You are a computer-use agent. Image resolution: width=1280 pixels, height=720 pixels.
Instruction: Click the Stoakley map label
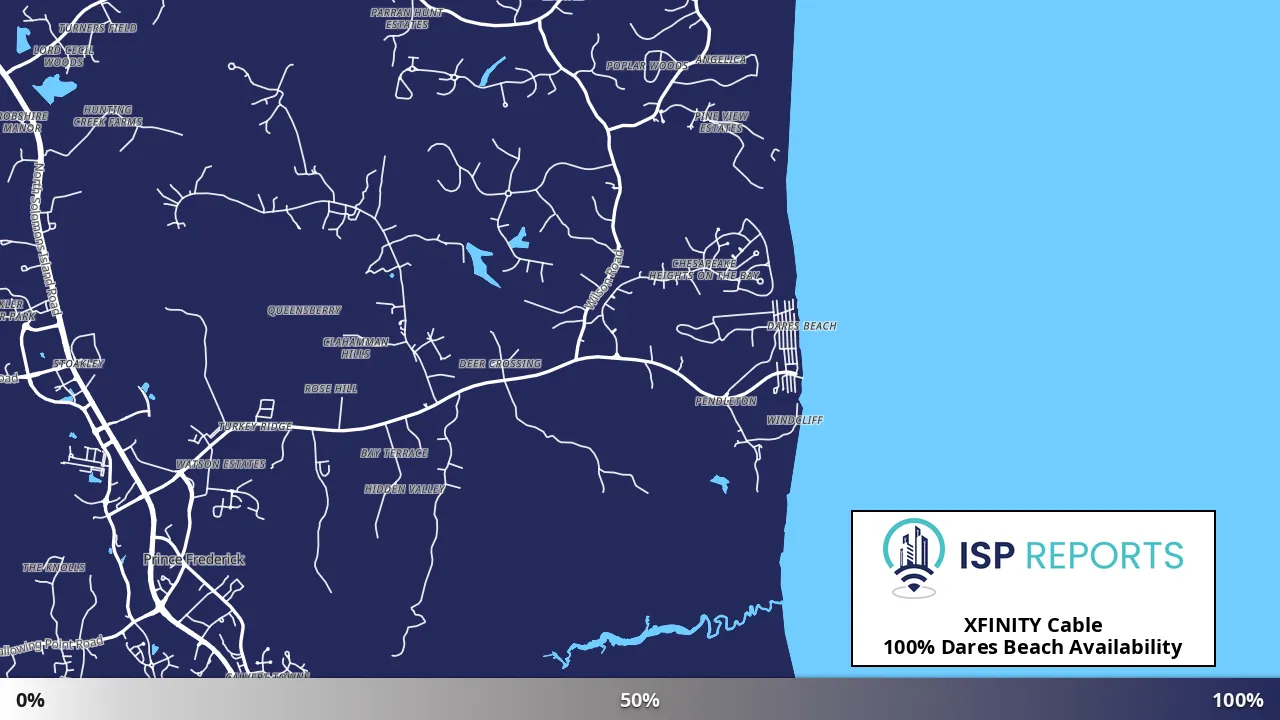tap(78, 364)
